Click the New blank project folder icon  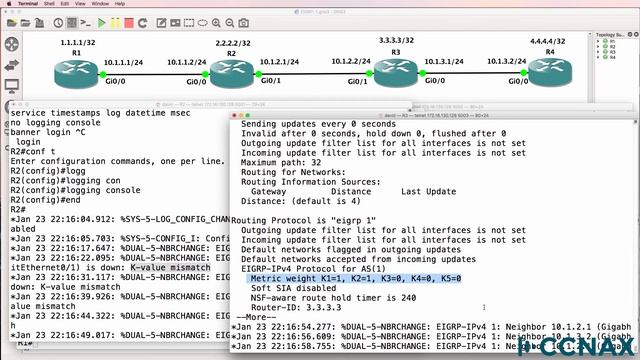pyautogui.click(x=11, y=23)
